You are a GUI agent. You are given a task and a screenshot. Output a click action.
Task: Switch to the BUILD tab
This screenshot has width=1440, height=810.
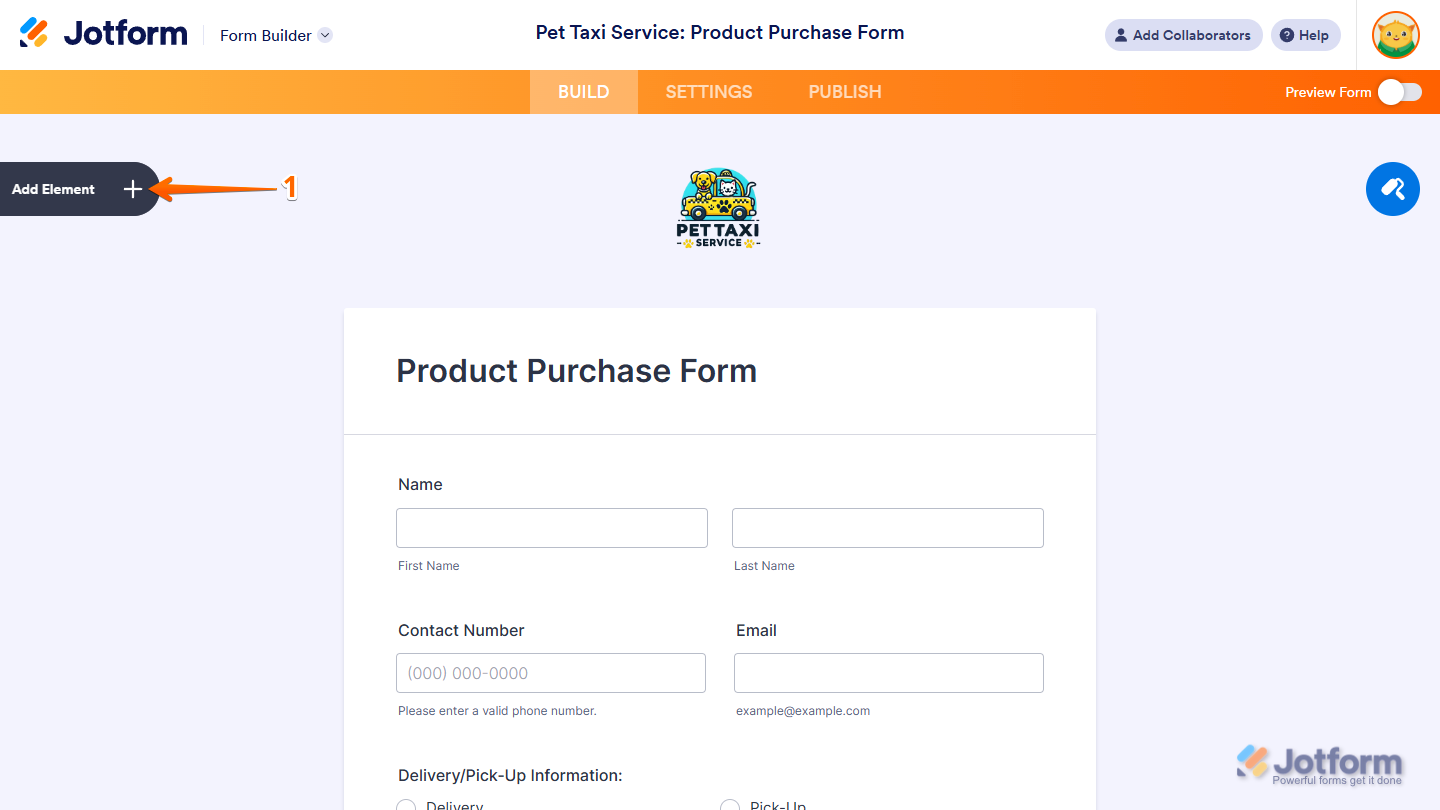coord(583,92)
